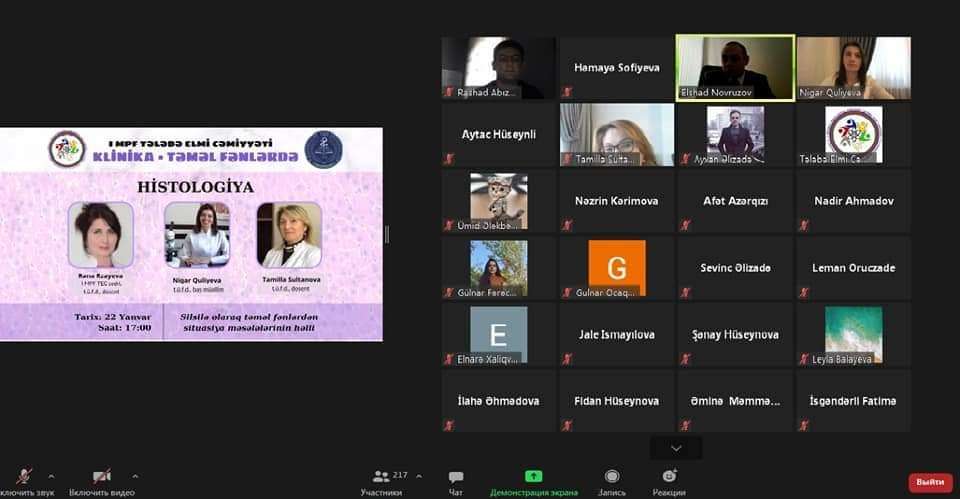Viewport: 960px width, 499px height.
Task: Select Nəzrin Kərimova participant tile
Action: point(617,201)
